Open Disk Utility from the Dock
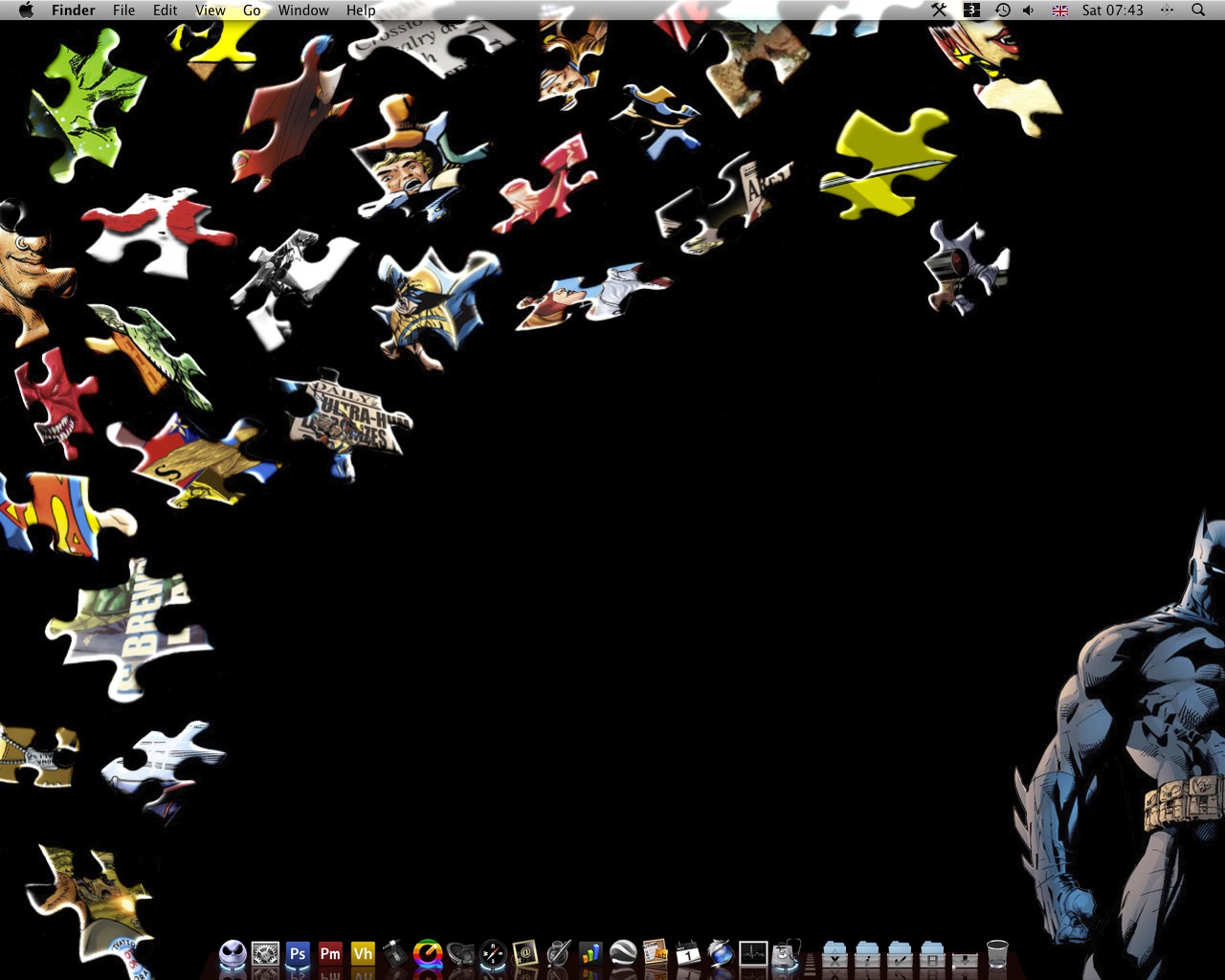Viewport: 1225px width, 980px height. click(786, 953)
